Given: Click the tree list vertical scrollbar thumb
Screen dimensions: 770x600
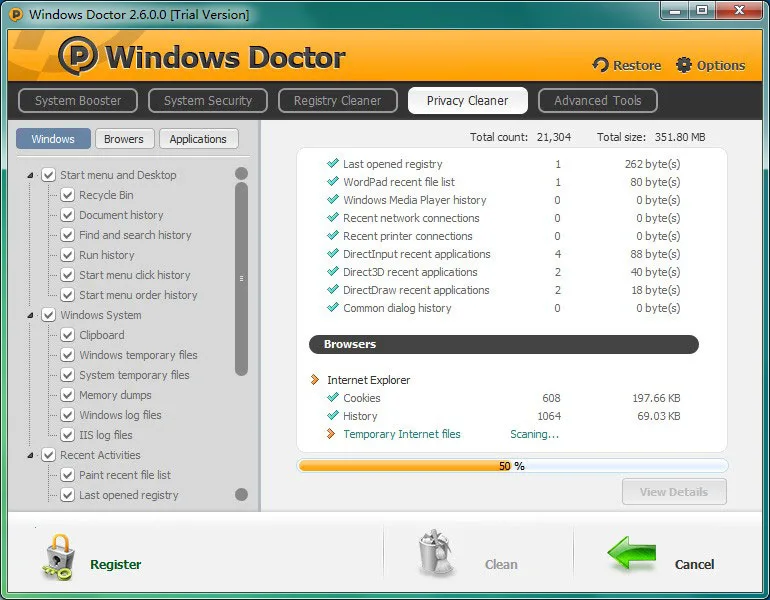Looking at the screenshot, I should pyautogui.click(x=241, y=279).
